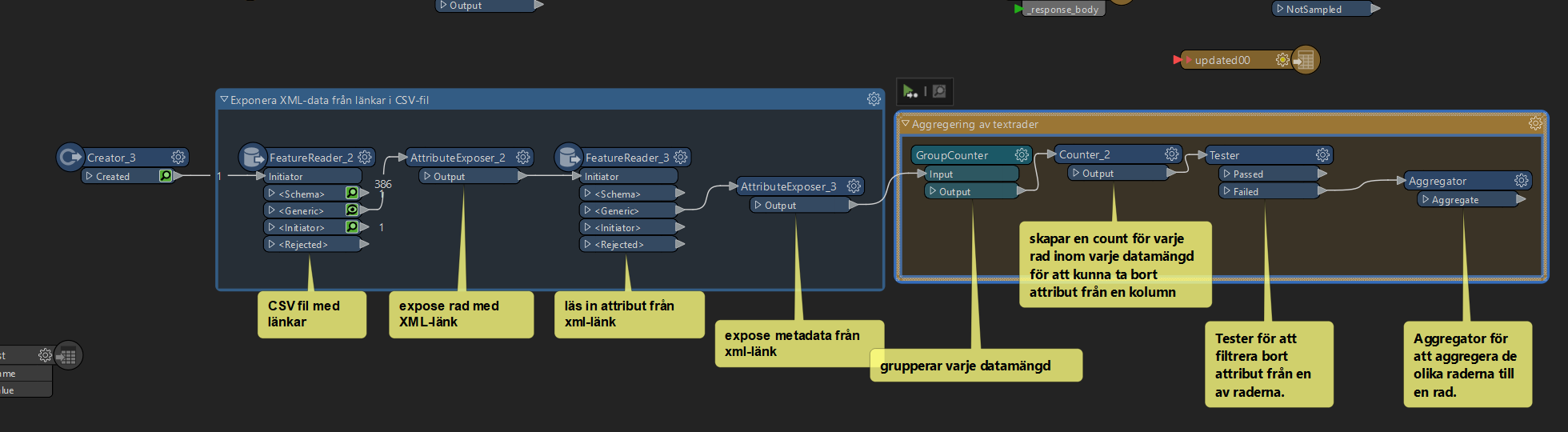This screenshot has width=1568, height=432.
Task: Select the GroupCounter transformer title
Action: pyautogui.click(x=952, y=155)
